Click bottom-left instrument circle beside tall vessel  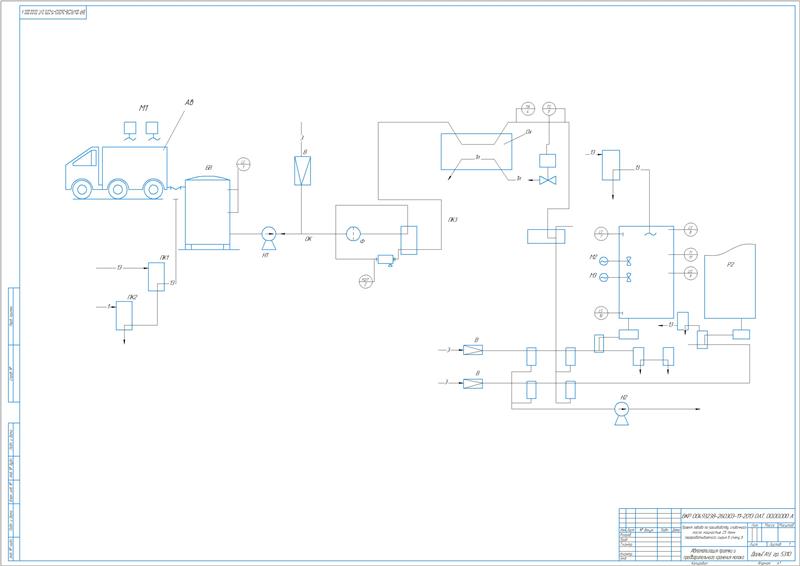[x=602, y=313]
